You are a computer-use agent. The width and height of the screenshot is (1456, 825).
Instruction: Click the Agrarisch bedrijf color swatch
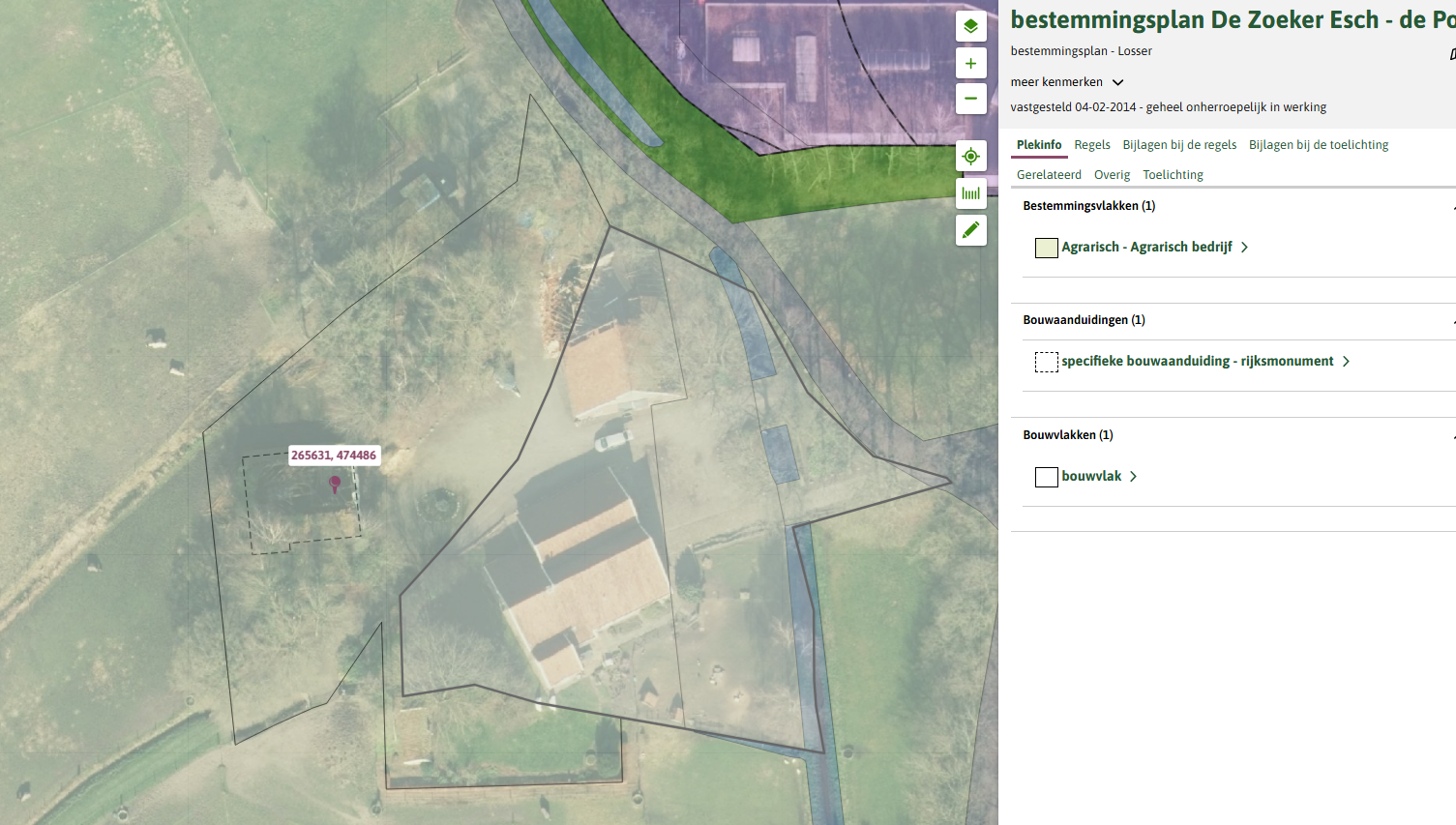pyautogui.click(x=1046, y=248)
